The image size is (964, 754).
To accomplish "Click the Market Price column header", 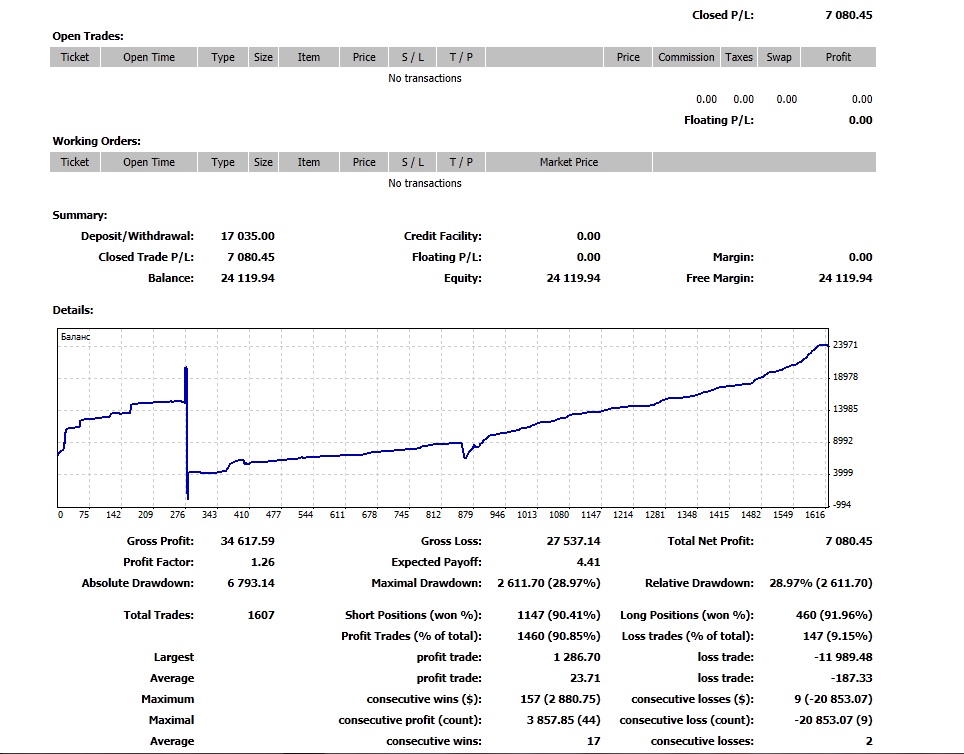I will [569, 162].
